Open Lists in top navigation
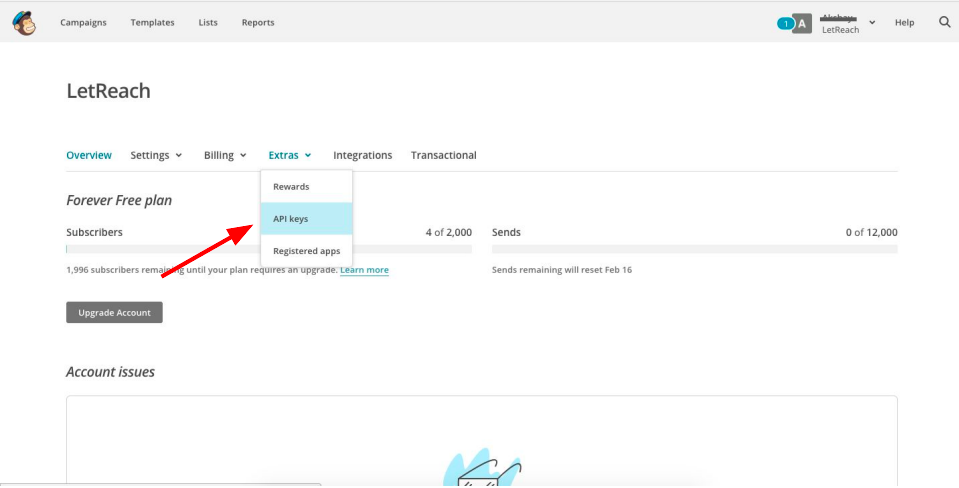This screenshot has height=488, width=959. 208,23
